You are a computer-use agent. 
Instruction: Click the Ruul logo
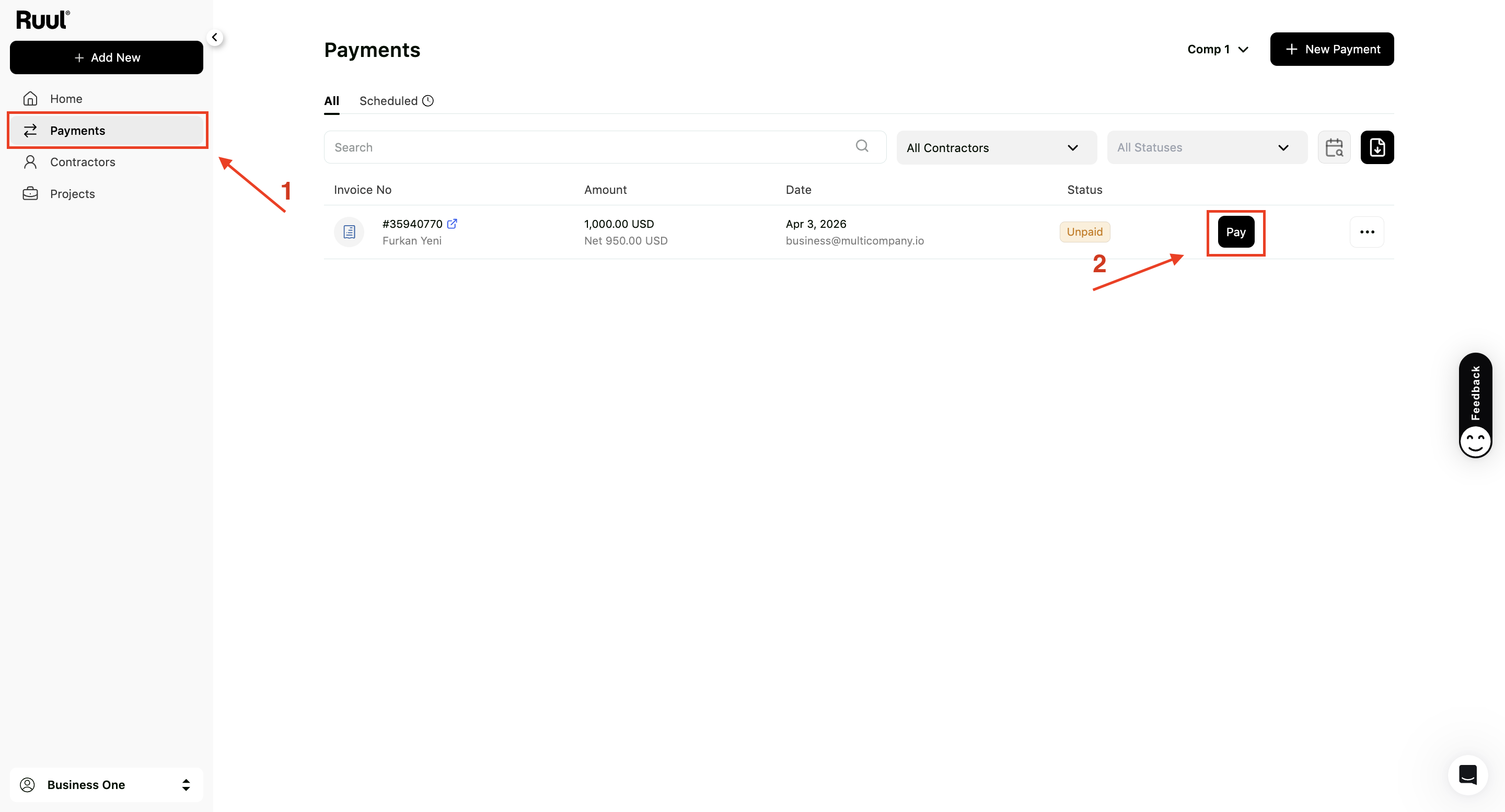click(x=43, y=20)
